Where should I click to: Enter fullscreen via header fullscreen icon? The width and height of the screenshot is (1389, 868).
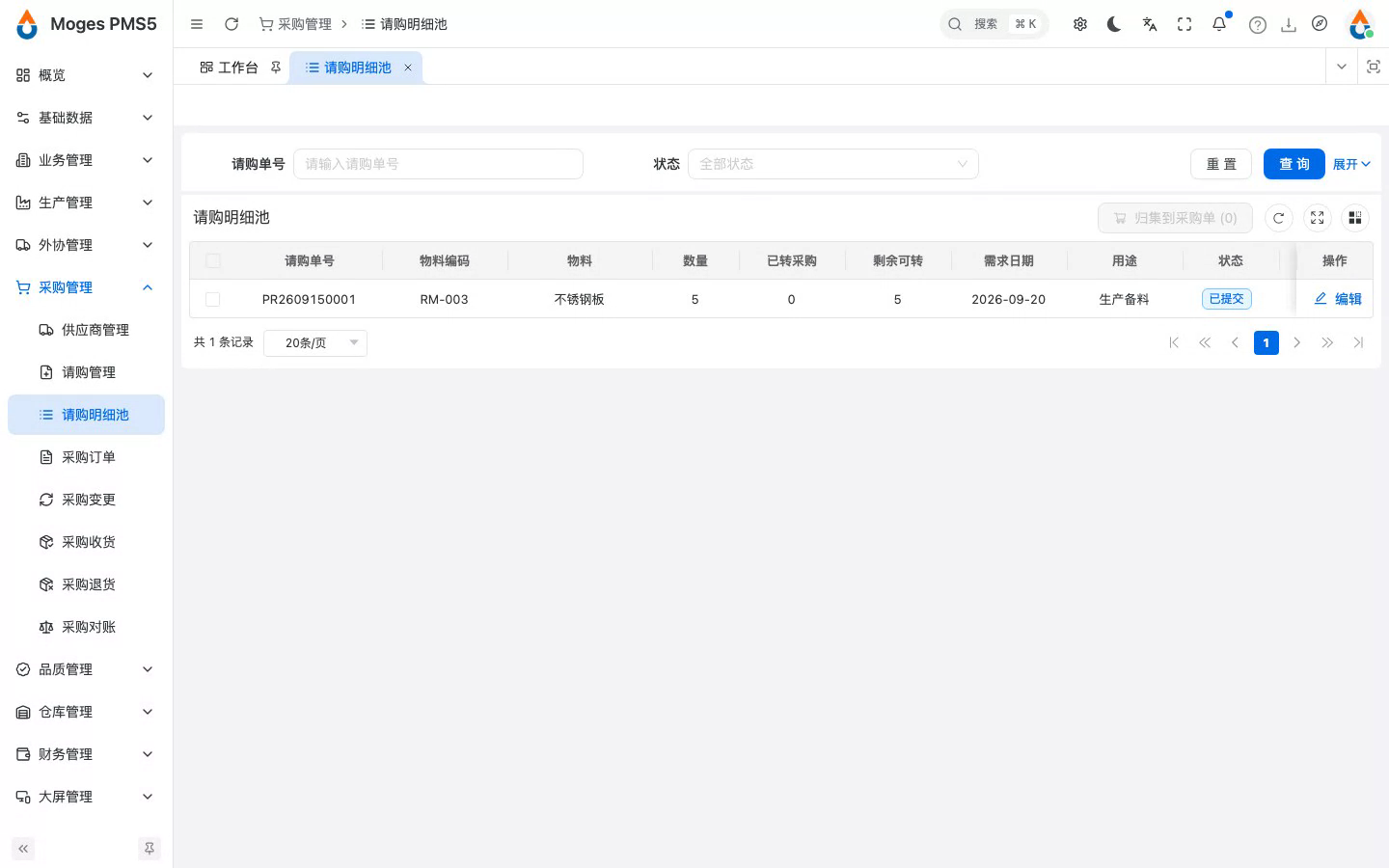(x=1185, y=24)
